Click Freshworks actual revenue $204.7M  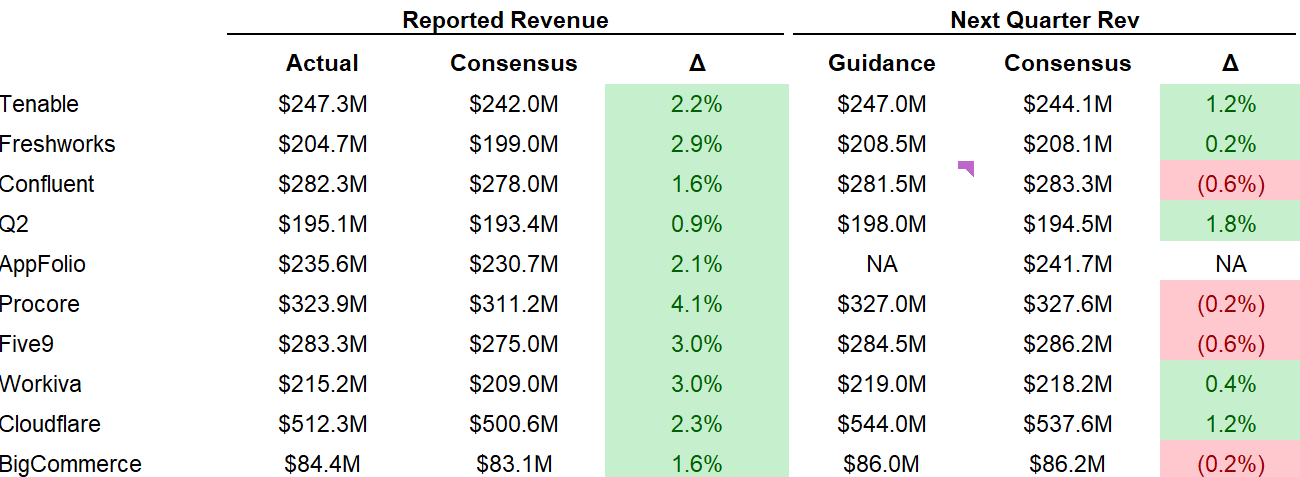322,144
